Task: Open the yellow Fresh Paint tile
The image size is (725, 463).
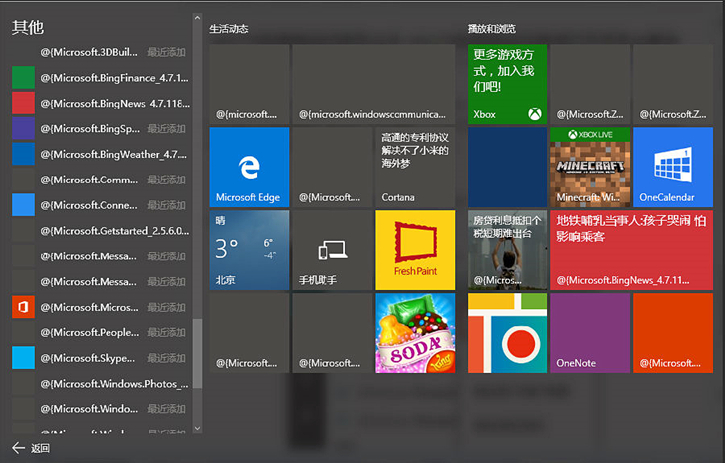Action: pyautogui.click(x=415, y=249)
